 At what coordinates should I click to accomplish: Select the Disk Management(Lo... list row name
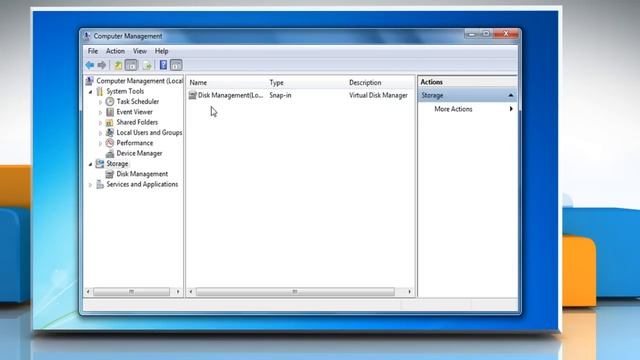pyautogui.click(x=230, y=95)
